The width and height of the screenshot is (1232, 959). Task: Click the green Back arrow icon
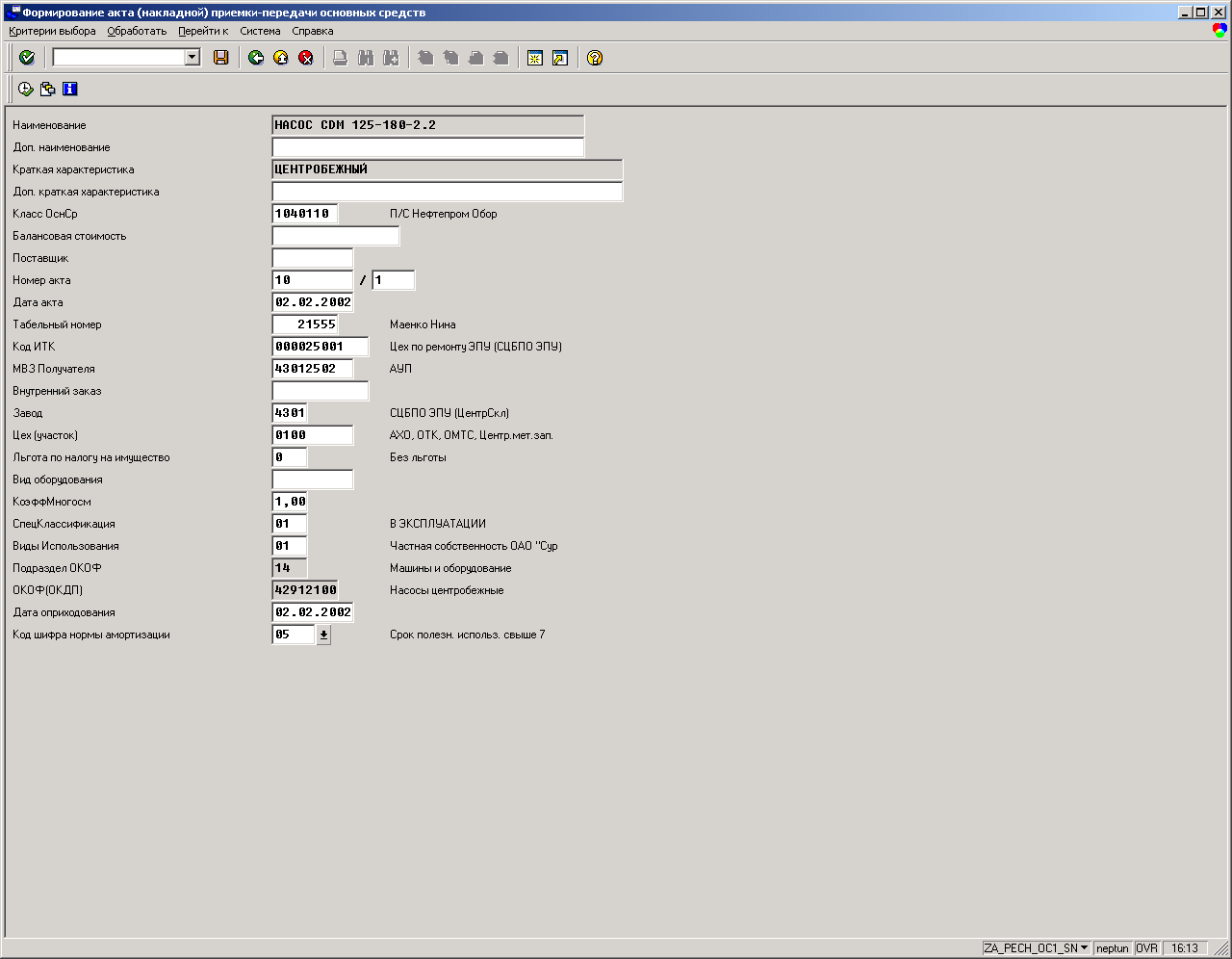click(x=256, y=58)
